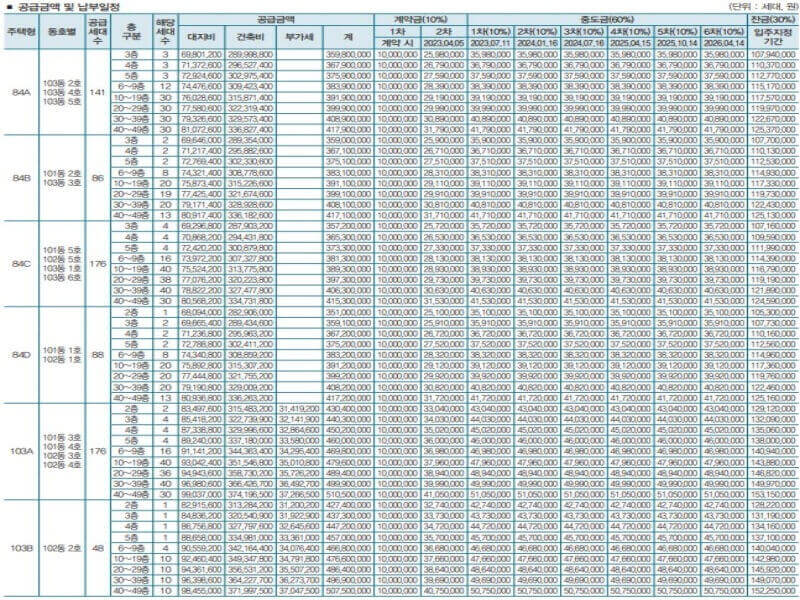Click total '430,400,000' in 103A 2층

[348, 409]
